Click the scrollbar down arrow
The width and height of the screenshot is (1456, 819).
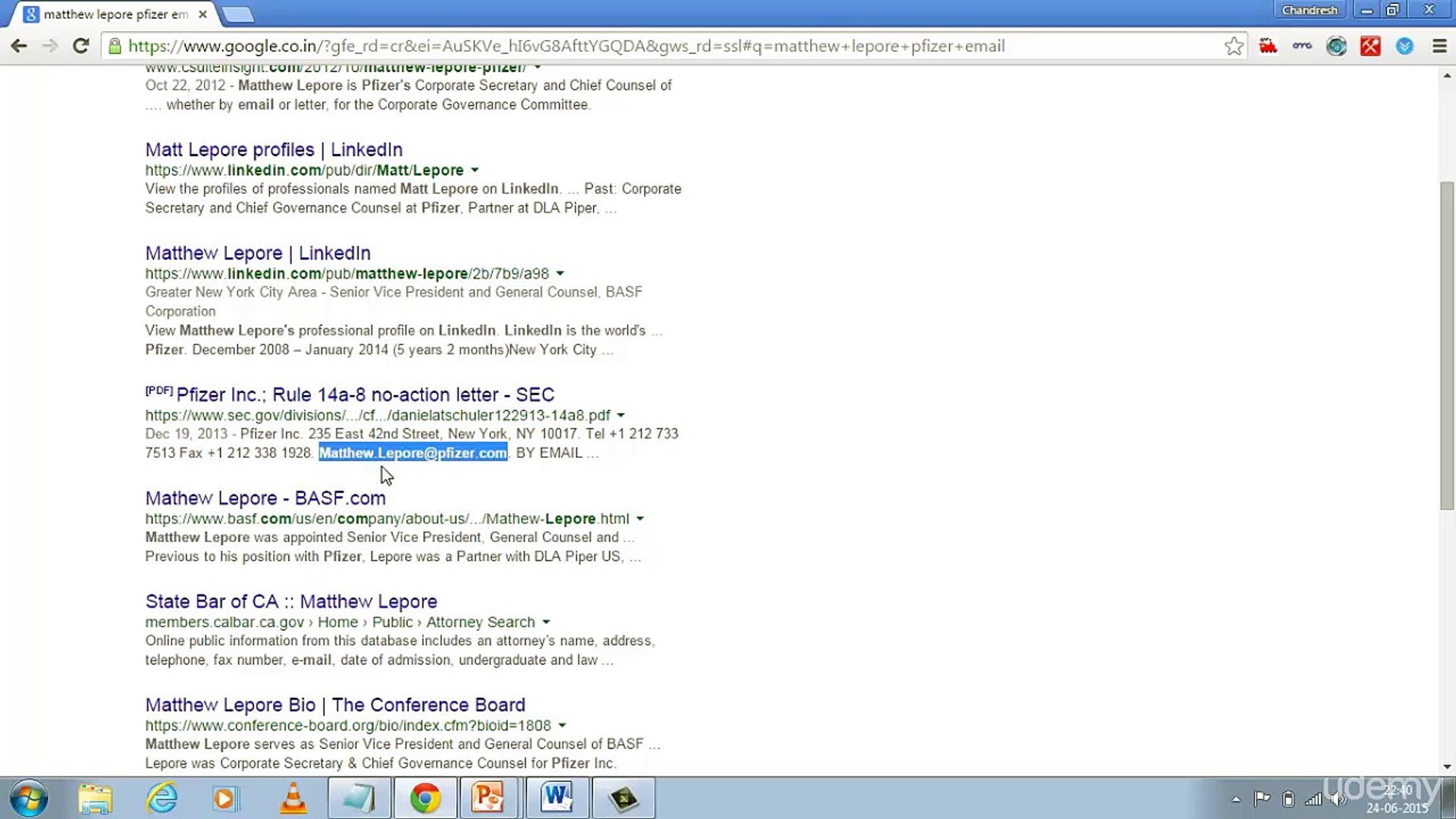1447,767
